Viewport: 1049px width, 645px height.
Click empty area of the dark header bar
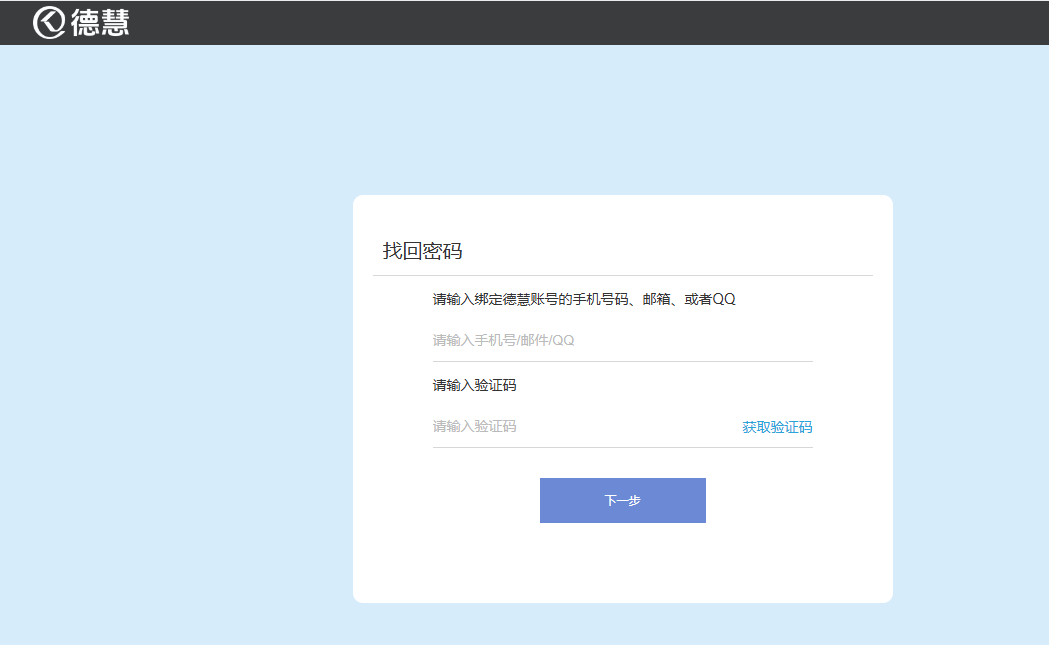click(x=600, y=22)
